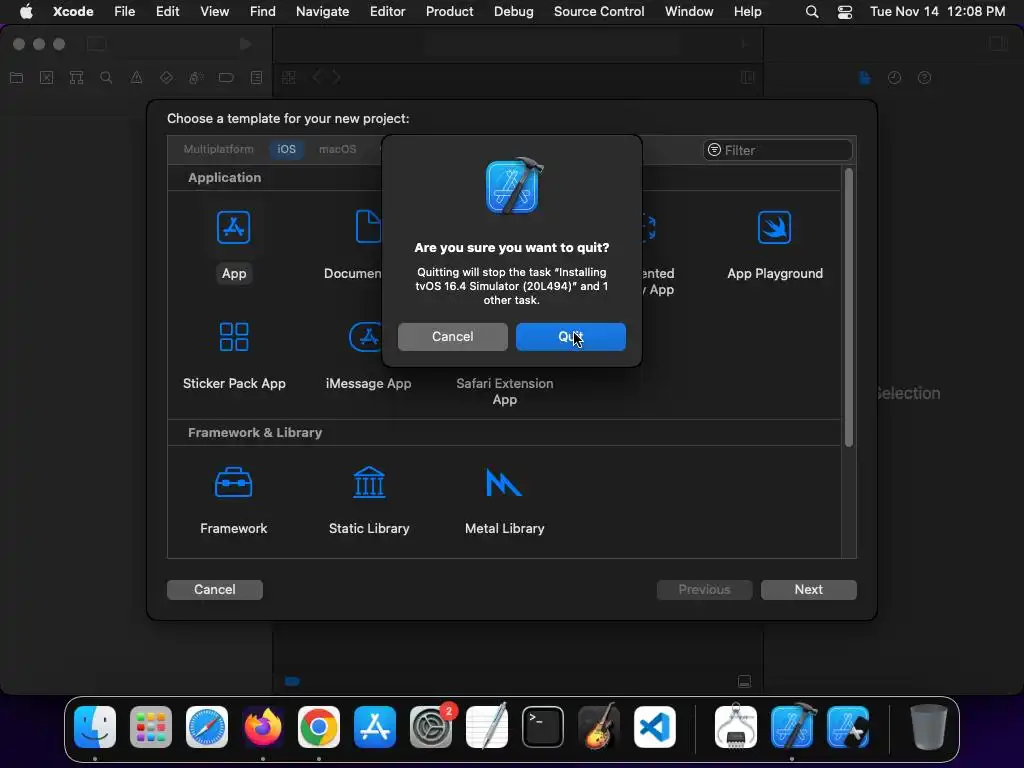1024x768 pixels.
Task: Show the Debug navigator
Action: [x=196, y=78]
